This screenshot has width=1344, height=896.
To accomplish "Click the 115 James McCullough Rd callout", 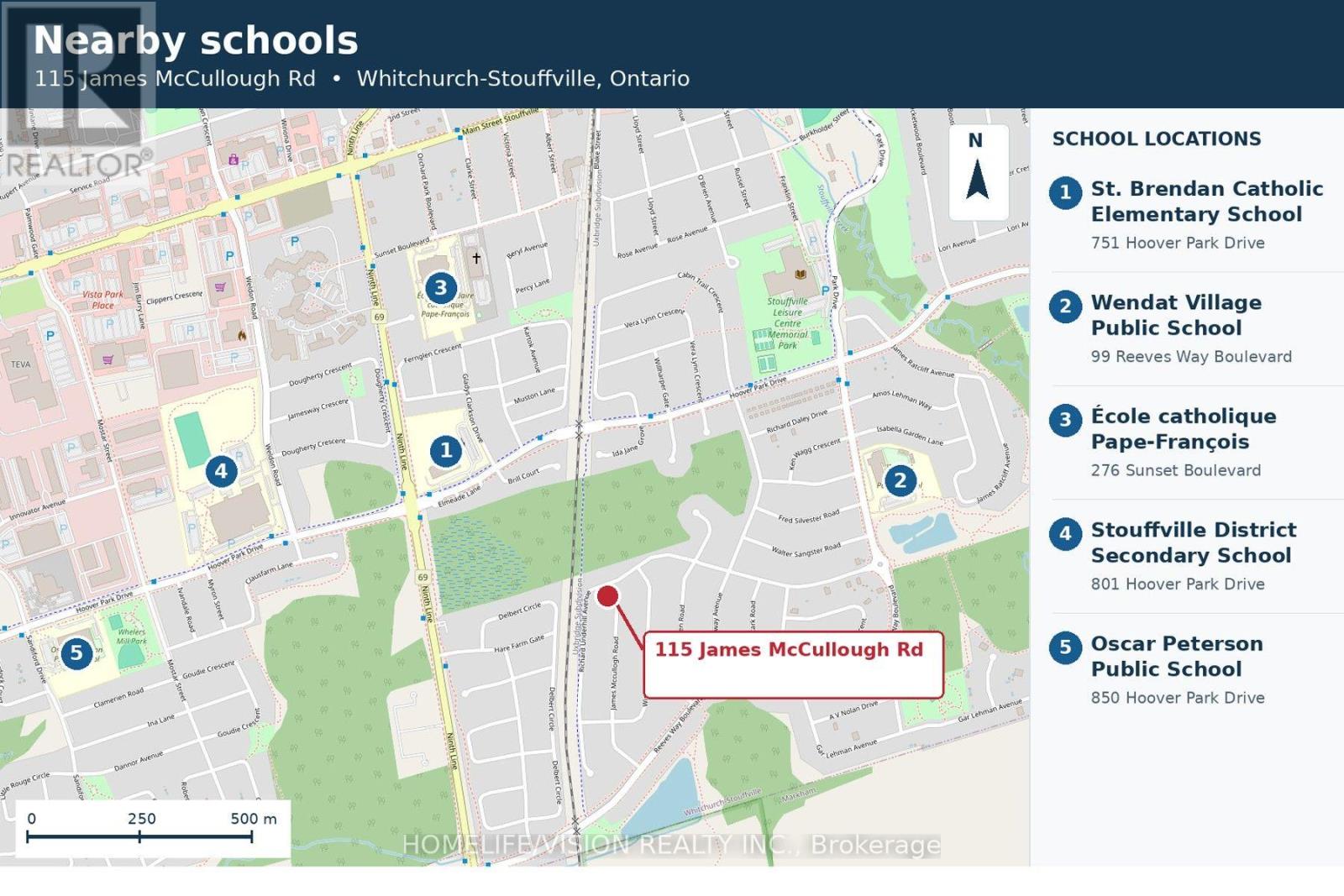I will [793, 664].
